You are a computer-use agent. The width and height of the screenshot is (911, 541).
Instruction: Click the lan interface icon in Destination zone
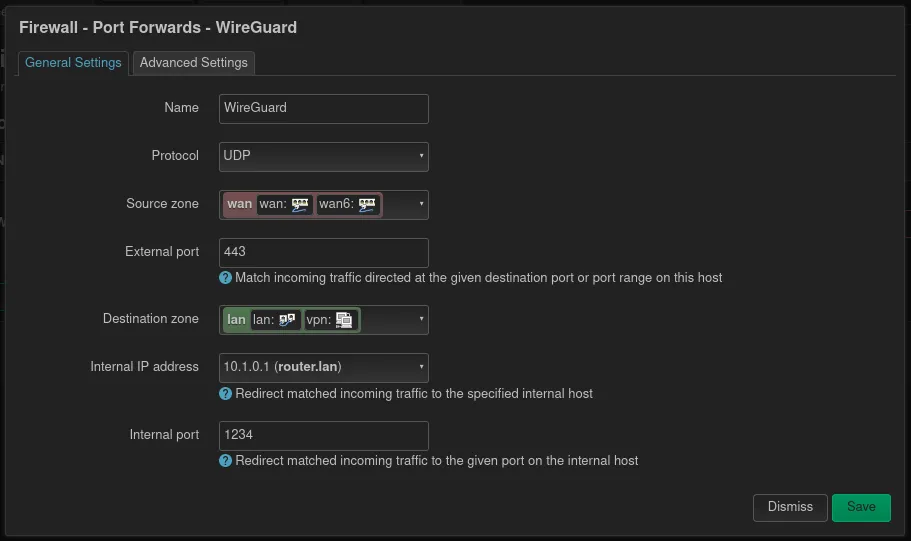point(287,320)
